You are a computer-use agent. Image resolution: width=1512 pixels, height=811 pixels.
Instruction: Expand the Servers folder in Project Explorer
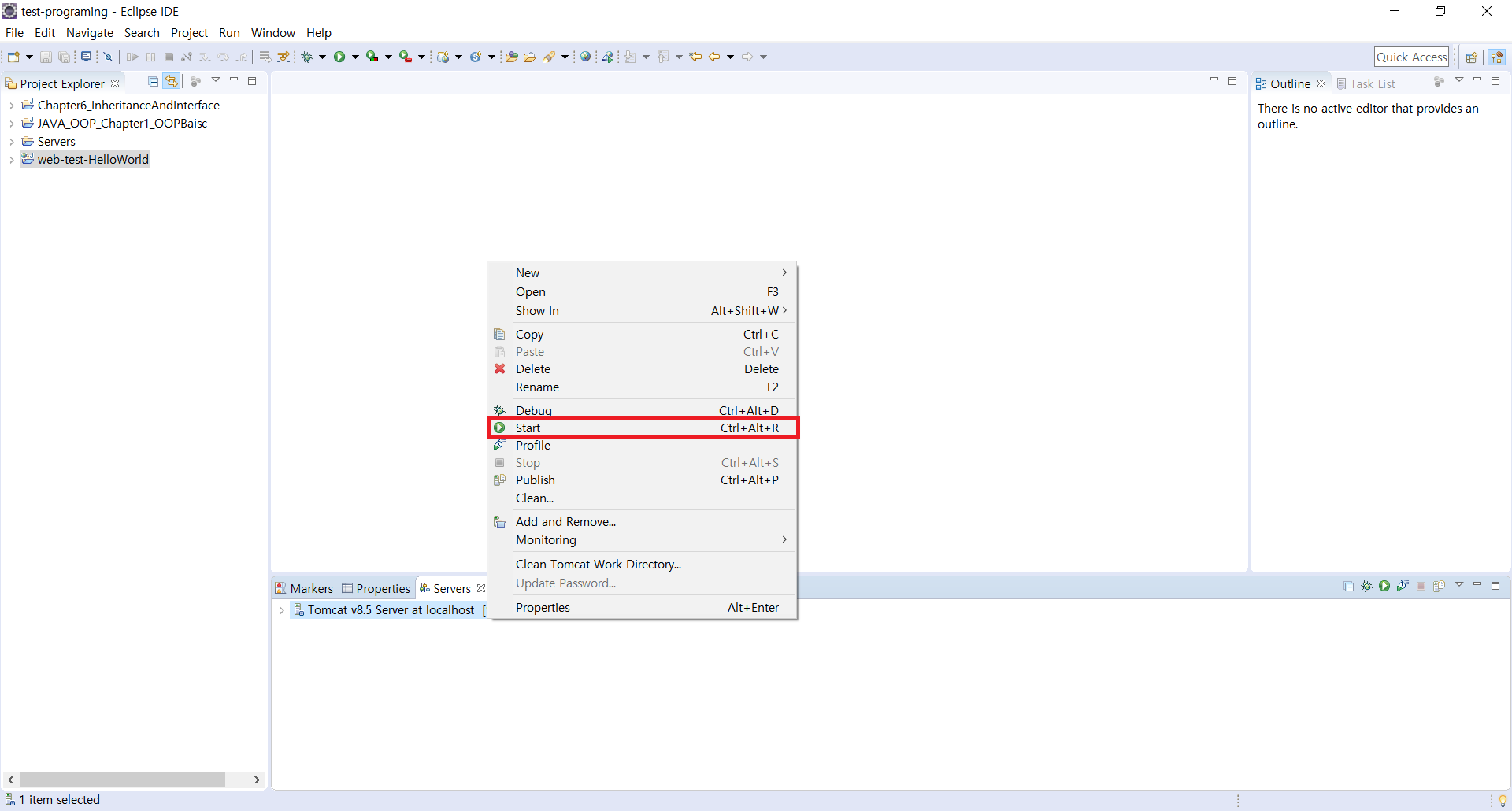point(12,142)
